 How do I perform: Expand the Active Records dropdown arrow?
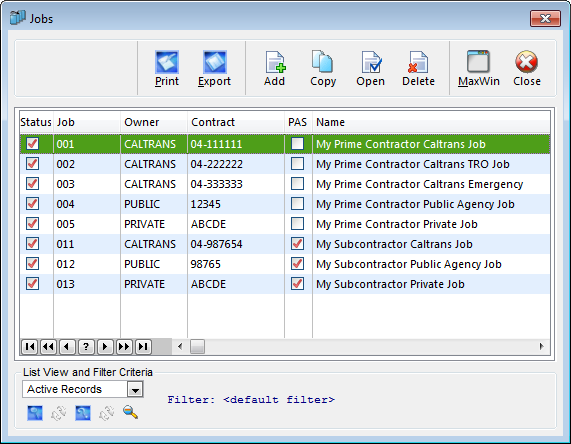[x=135, y=389]
